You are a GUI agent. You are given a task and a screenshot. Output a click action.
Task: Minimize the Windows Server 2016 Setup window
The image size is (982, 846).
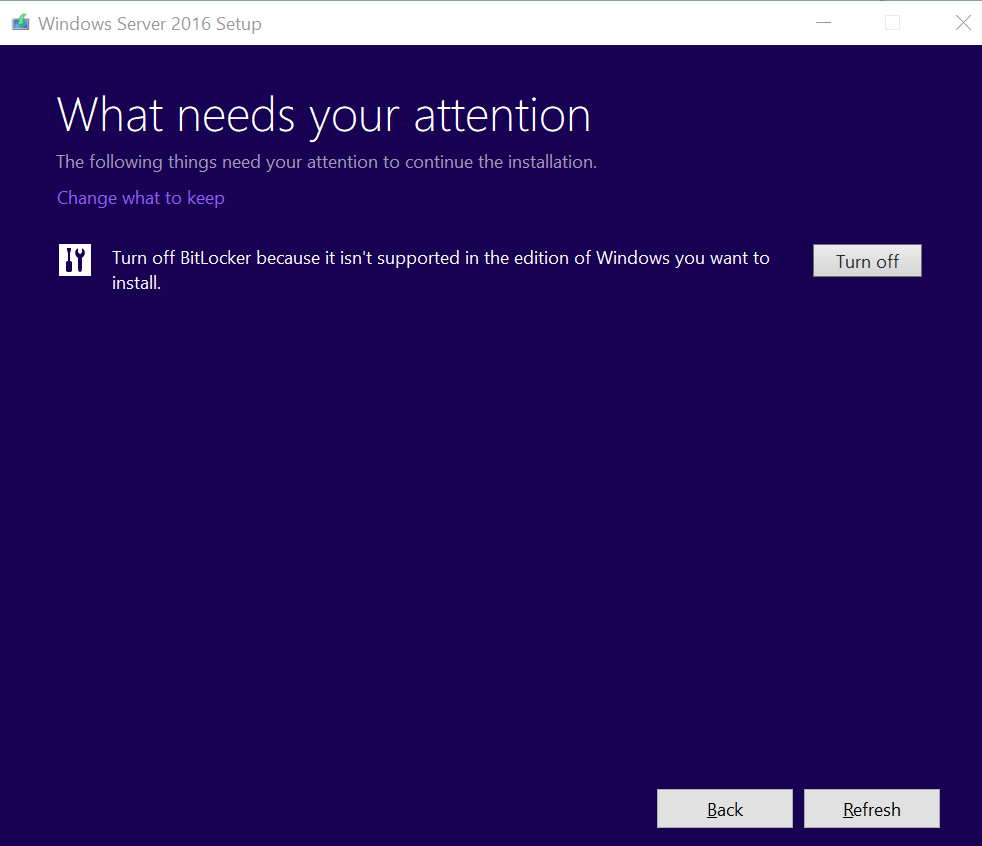(822, 21)
